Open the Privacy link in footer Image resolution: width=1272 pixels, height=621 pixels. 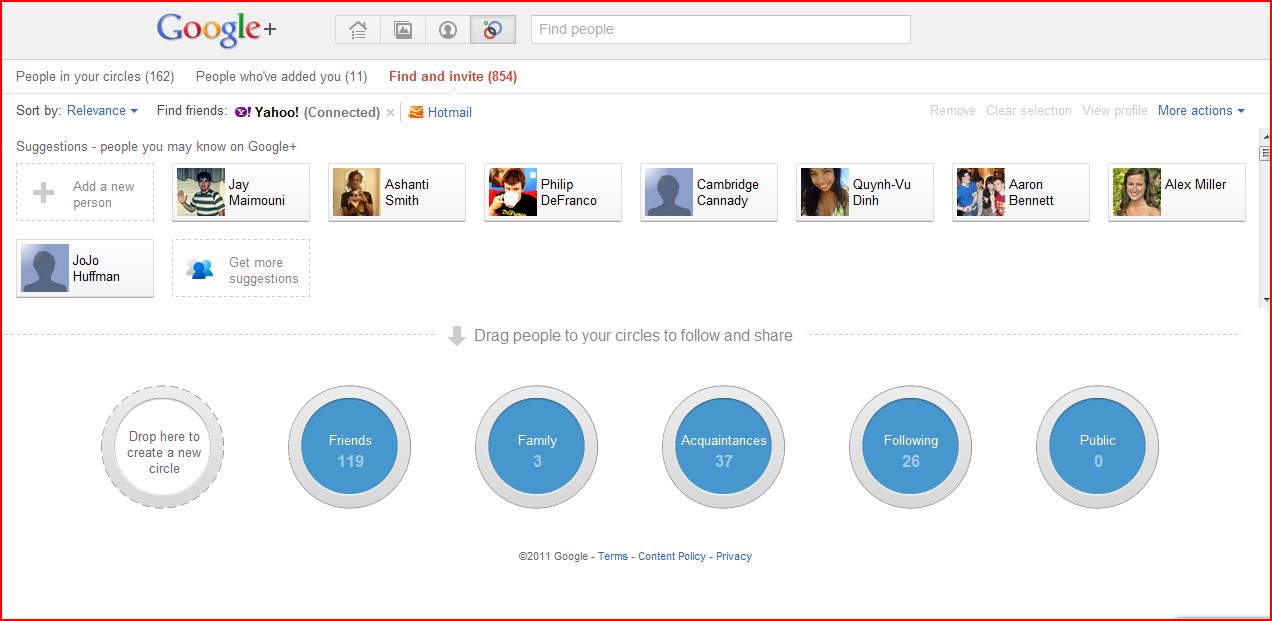pos(734,556)
